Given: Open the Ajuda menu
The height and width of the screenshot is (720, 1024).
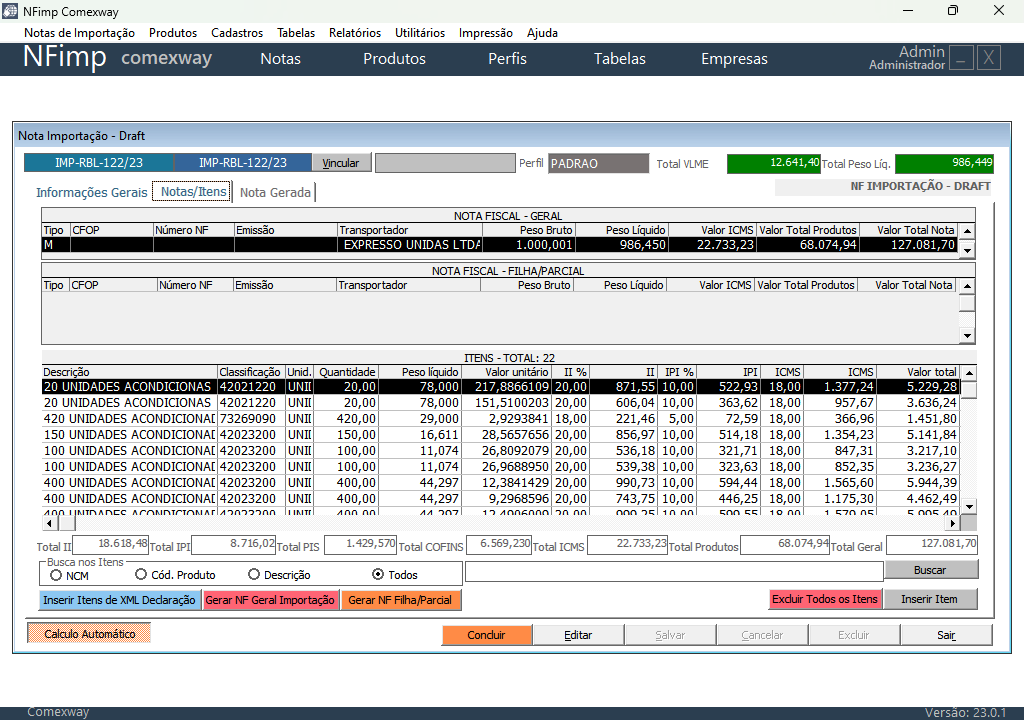Looking at the screenshot, I should (542, 33).
